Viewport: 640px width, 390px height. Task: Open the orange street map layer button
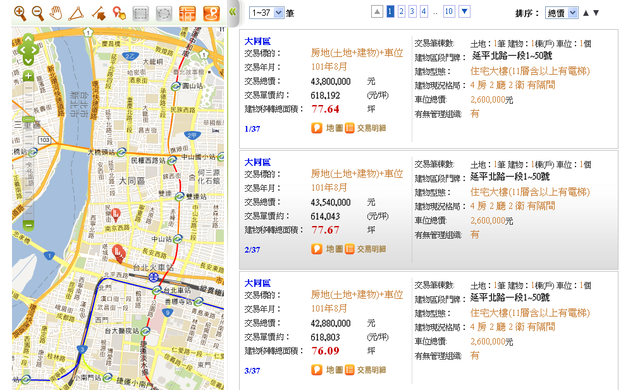(187, 13)
